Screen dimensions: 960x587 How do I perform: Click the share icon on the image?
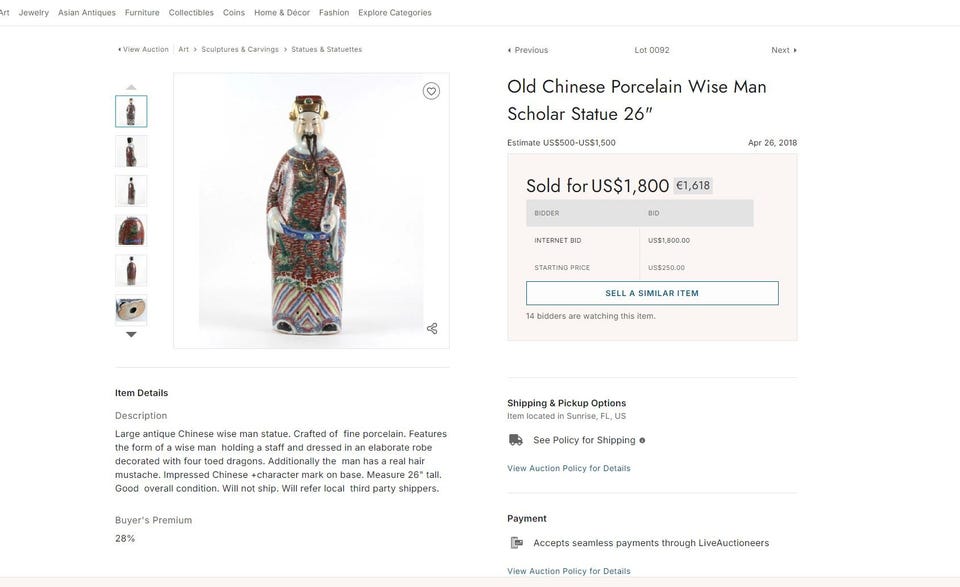click(x=432, y=328)
